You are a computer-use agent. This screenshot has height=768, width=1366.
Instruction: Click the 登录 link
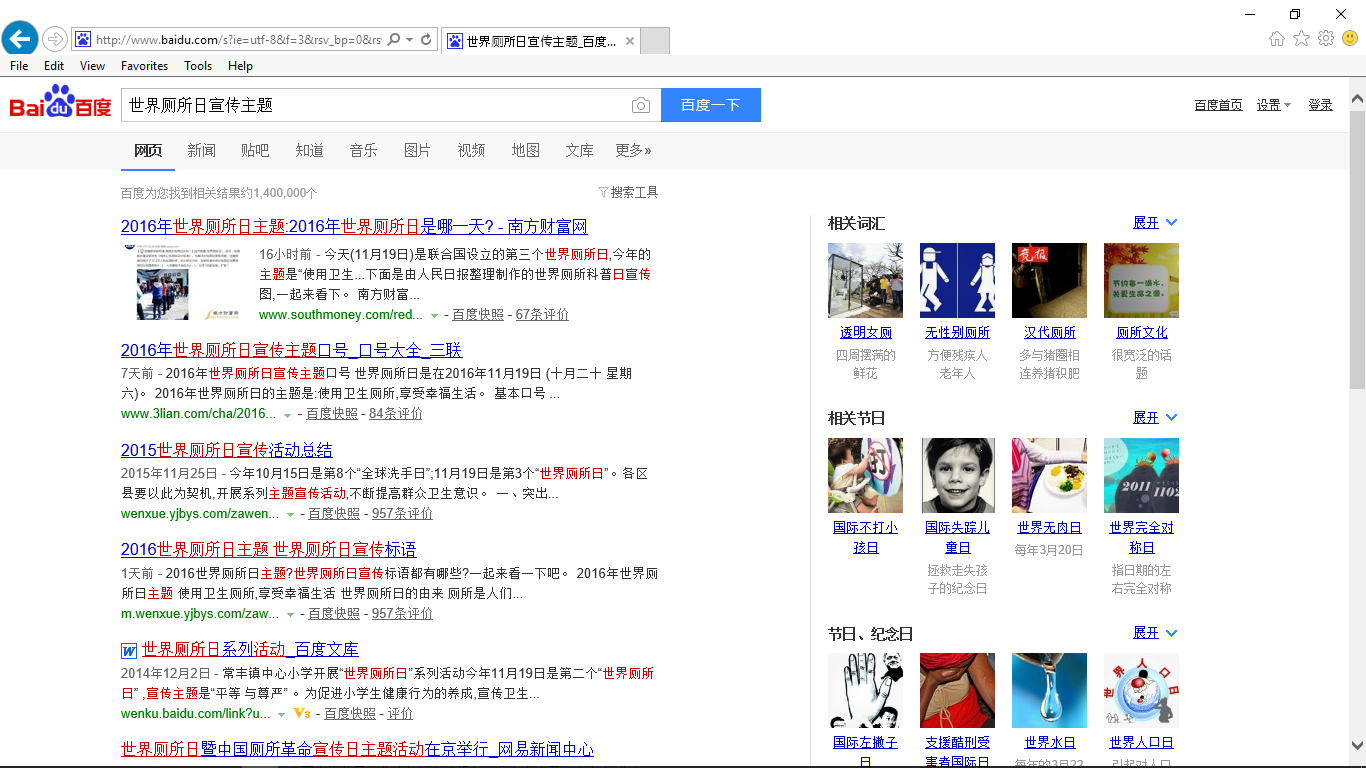[x=1320, y=105]
